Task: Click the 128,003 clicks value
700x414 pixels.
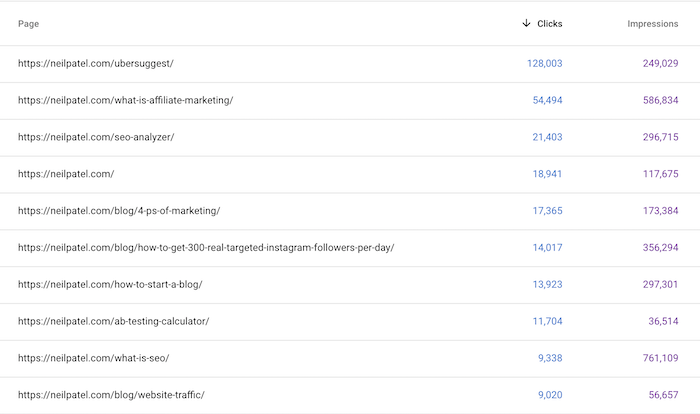Action: click(545, 63)
